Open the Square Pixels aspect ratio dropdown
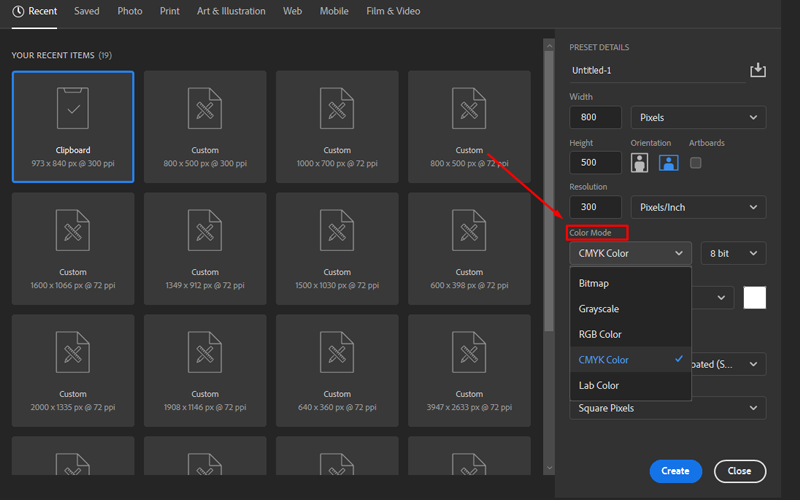The image size is (800, 500). pyautogui.click(x=667, y=408)
